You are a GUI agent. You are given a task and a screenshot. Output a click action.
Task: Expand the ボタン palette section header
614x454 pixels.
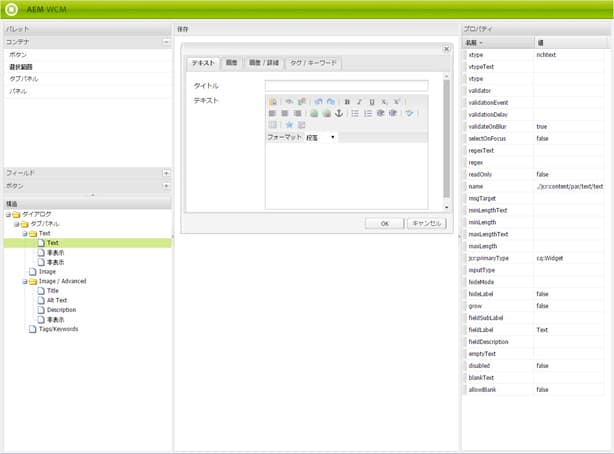[166, 186]
